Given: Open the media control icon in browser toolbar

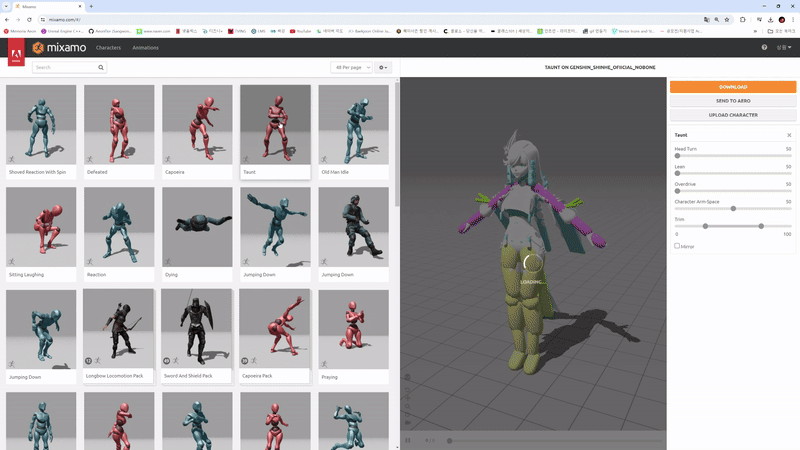Looking at the screenshot, I should [x=759, y=19].
